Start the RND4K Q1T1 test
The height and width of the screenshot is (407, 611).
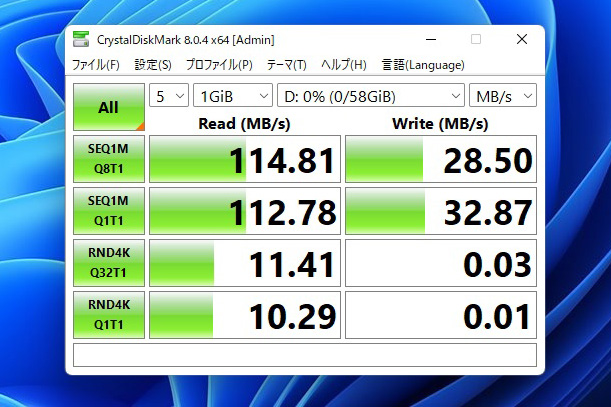coord(109,315)
